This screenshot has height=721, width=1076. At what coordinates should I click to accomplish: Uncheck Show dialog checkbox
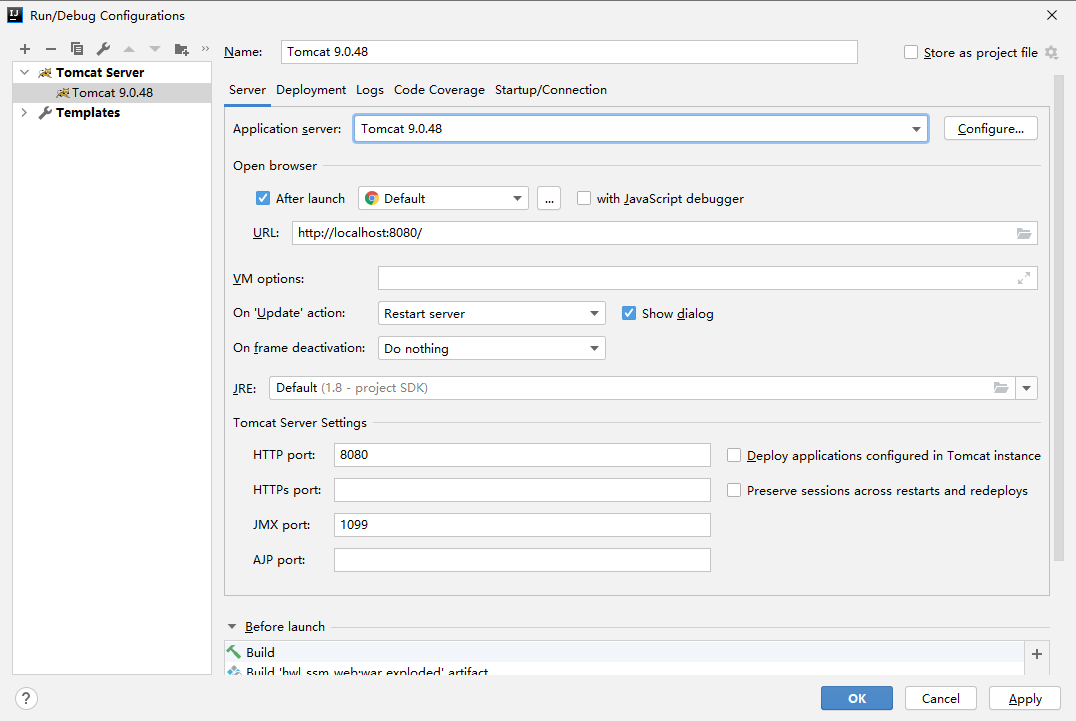pos(629,314)
